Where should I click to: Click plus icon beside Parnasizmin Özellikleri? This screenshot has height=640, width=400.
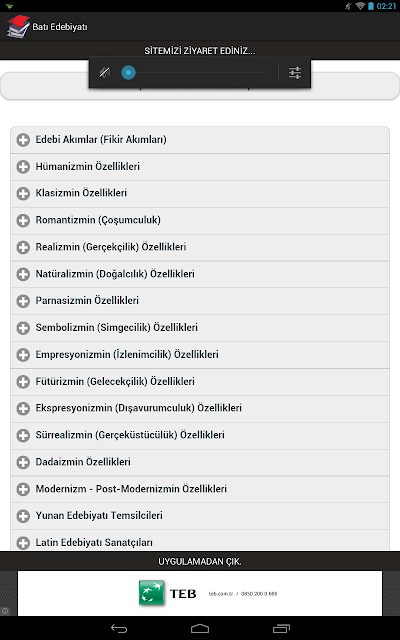point(23,301)
